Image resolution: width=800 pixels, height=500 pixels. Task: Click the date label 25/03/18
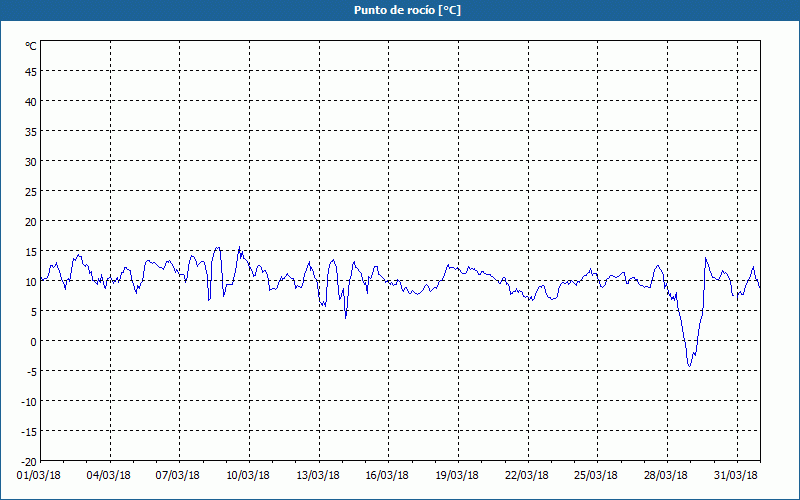click(x=596, y=476)
